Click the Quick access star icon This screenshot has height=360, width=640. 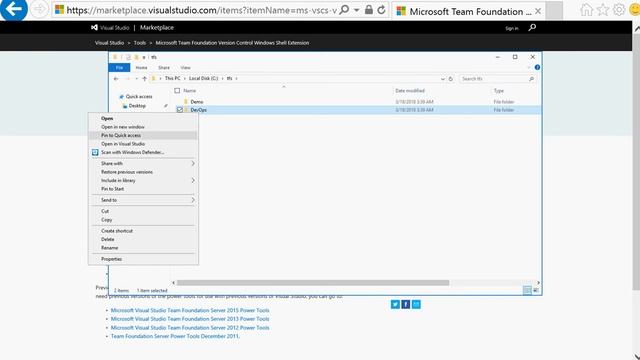point(121,97)
